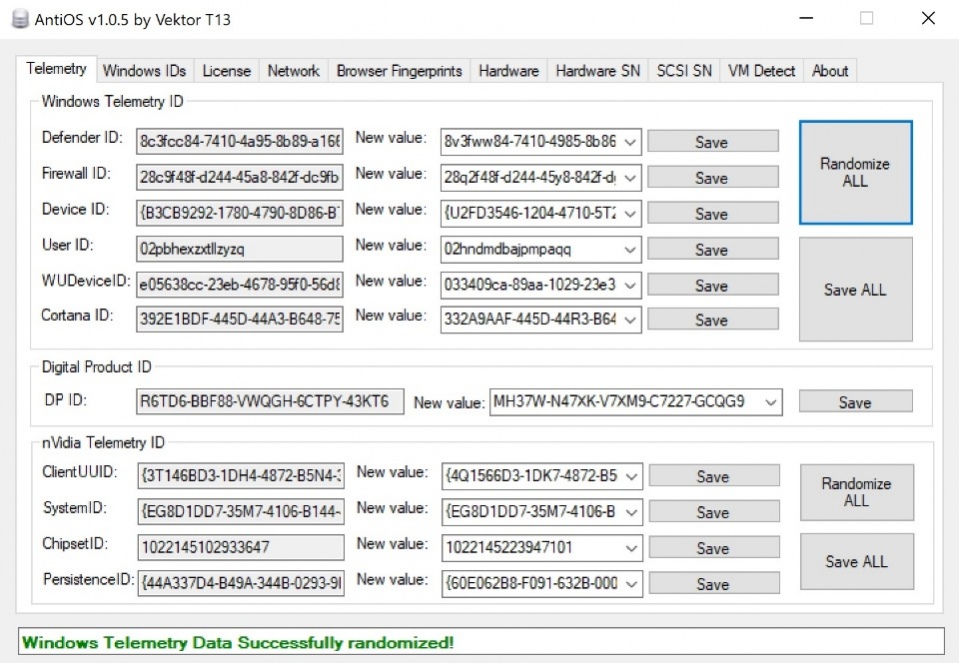Switch to the Windows IDs tab
Viewport: 959px width, 663px height.
click(144, 70)
